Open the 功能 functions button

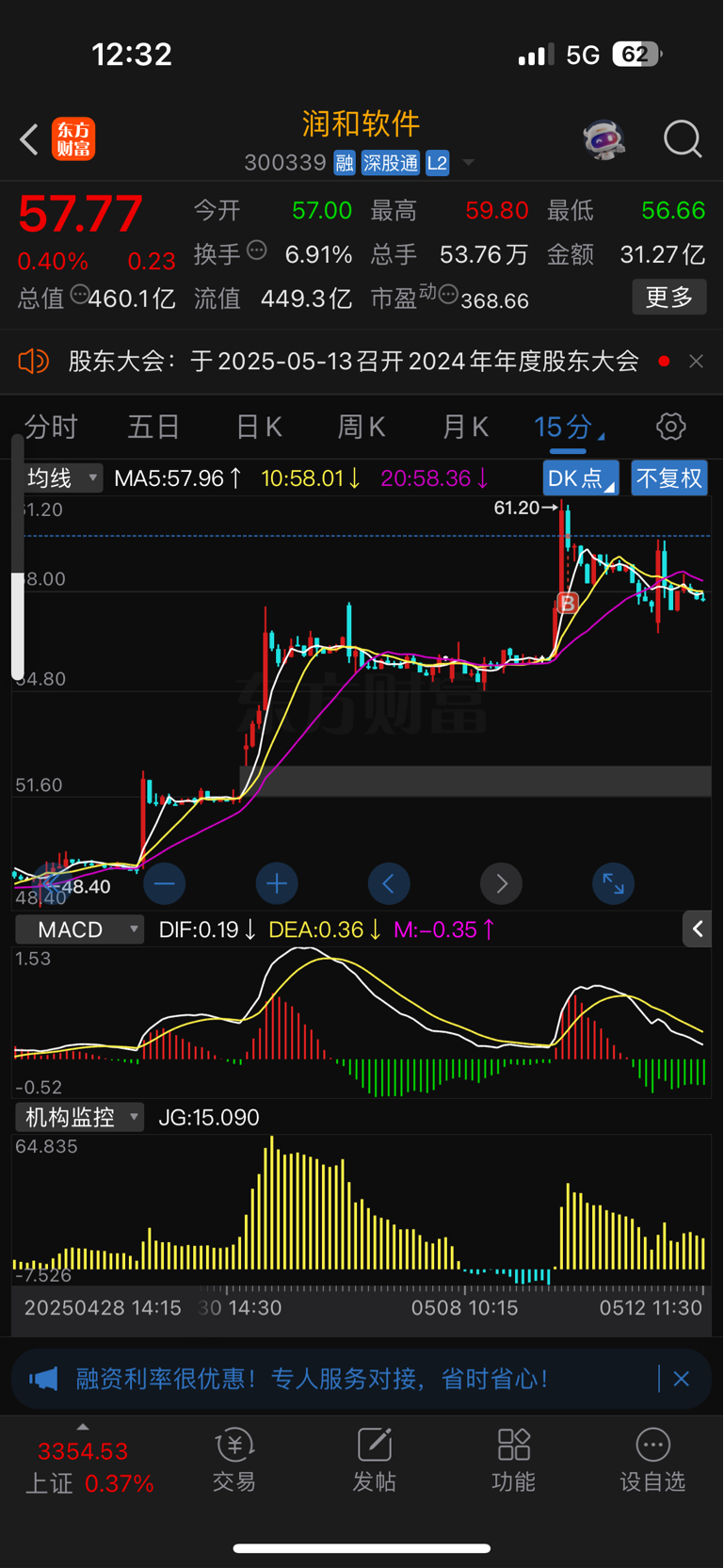tap(513, 1461)
